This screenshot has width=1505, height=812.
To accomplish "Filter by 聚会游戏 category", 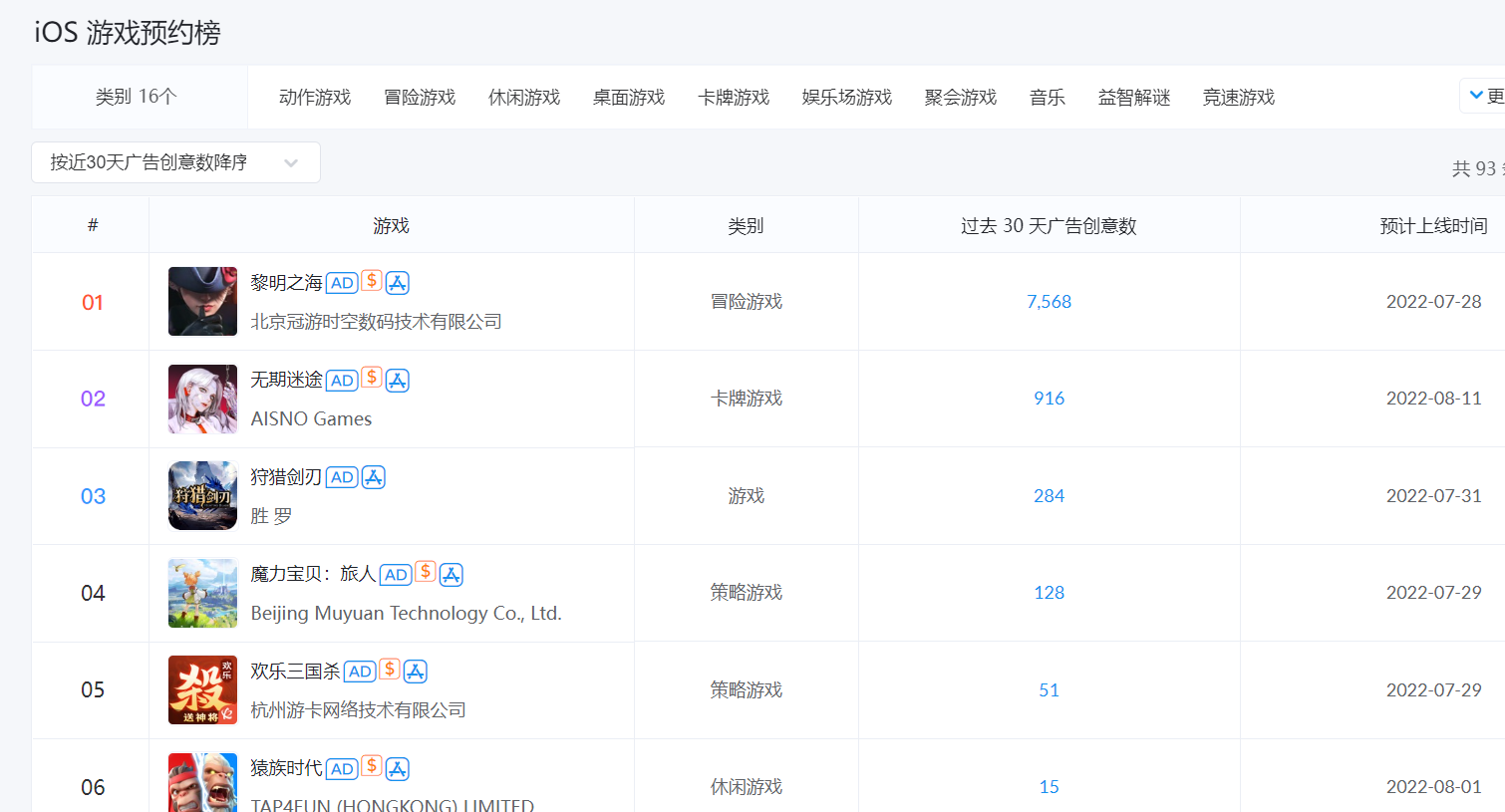I will (961, 97).
